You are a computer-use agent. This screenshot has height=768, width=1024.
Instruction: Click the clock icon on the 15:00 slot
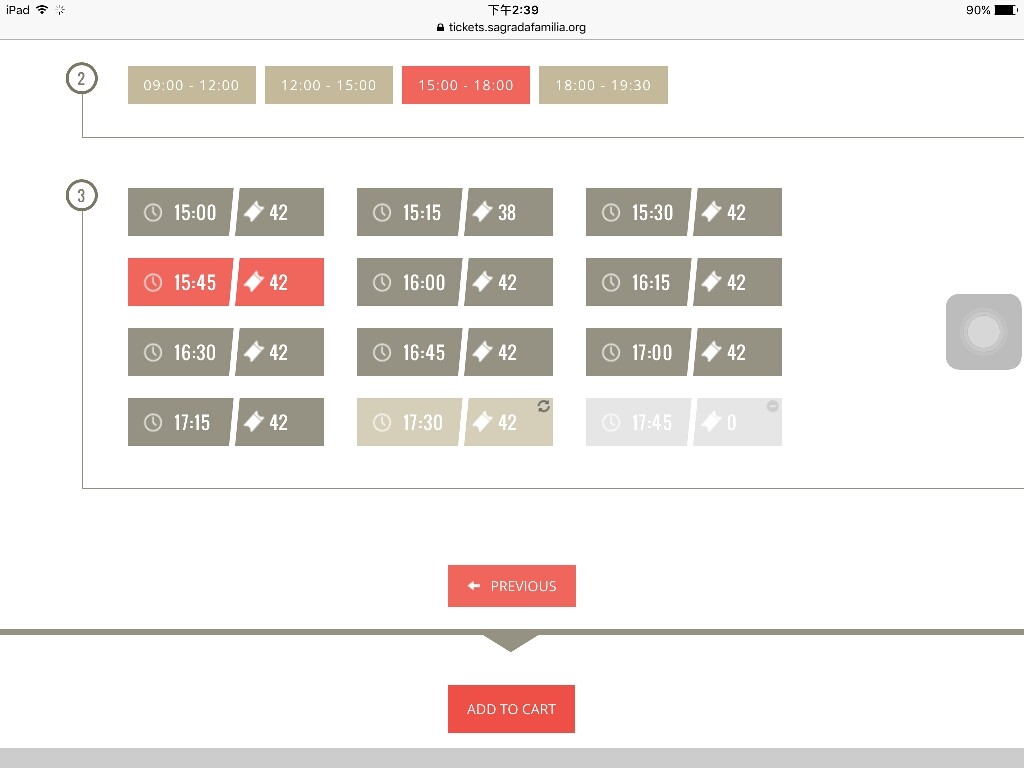pyautogui.click(x=153, y=212)
